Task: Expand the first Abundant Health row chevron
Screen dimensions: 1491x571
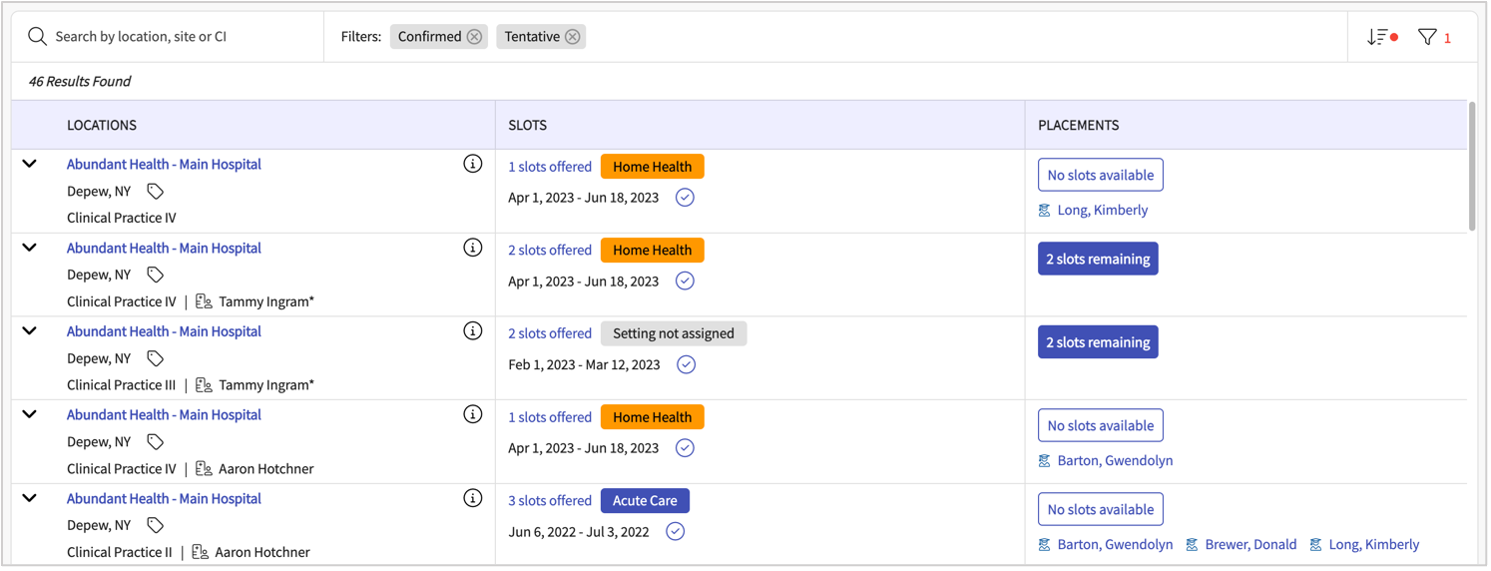Action: coord(30,164)
